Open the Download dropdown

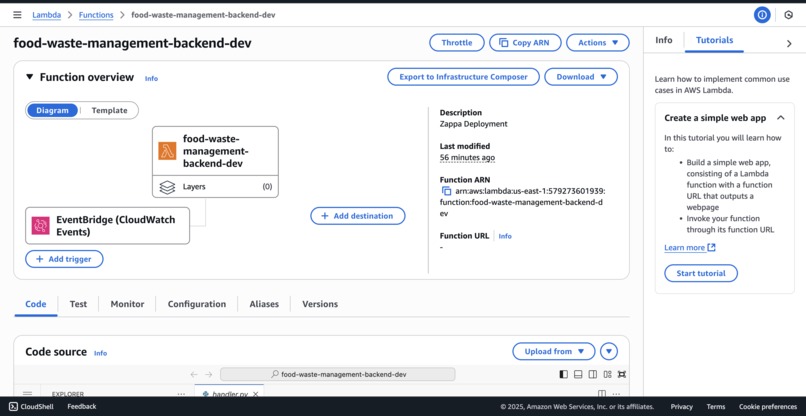581,77
